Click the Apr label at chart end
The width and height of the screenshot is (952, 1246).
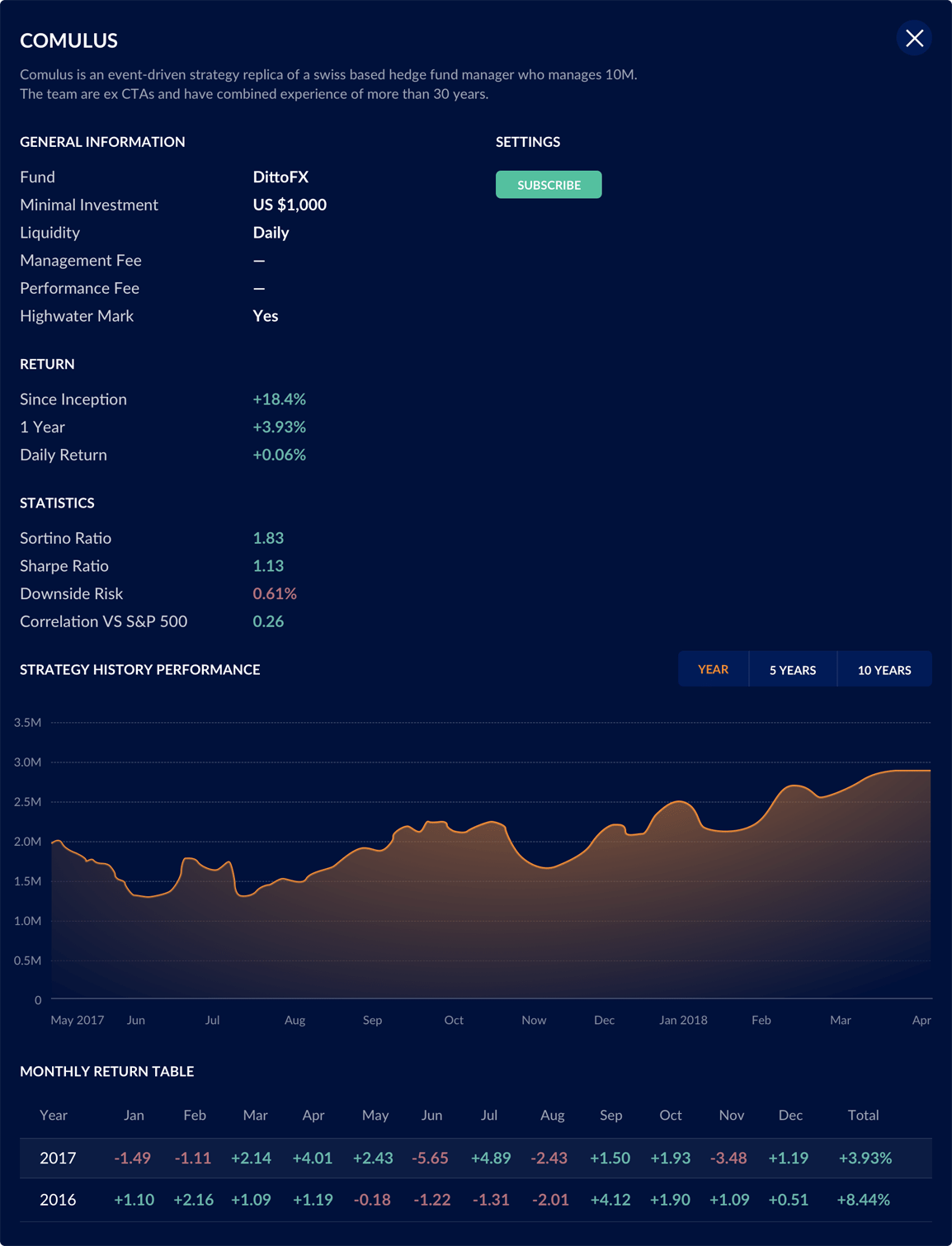click(x=921, y=1020)
